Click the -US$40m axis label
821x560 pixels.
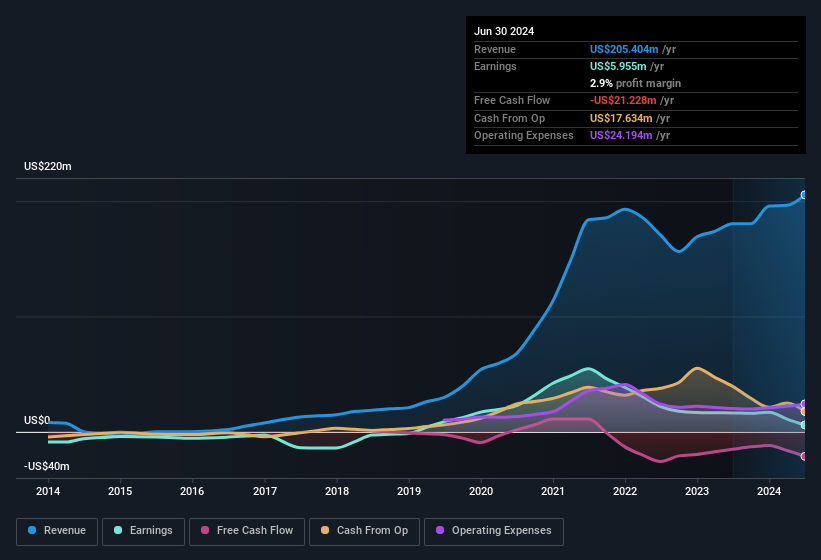(47, 466)
